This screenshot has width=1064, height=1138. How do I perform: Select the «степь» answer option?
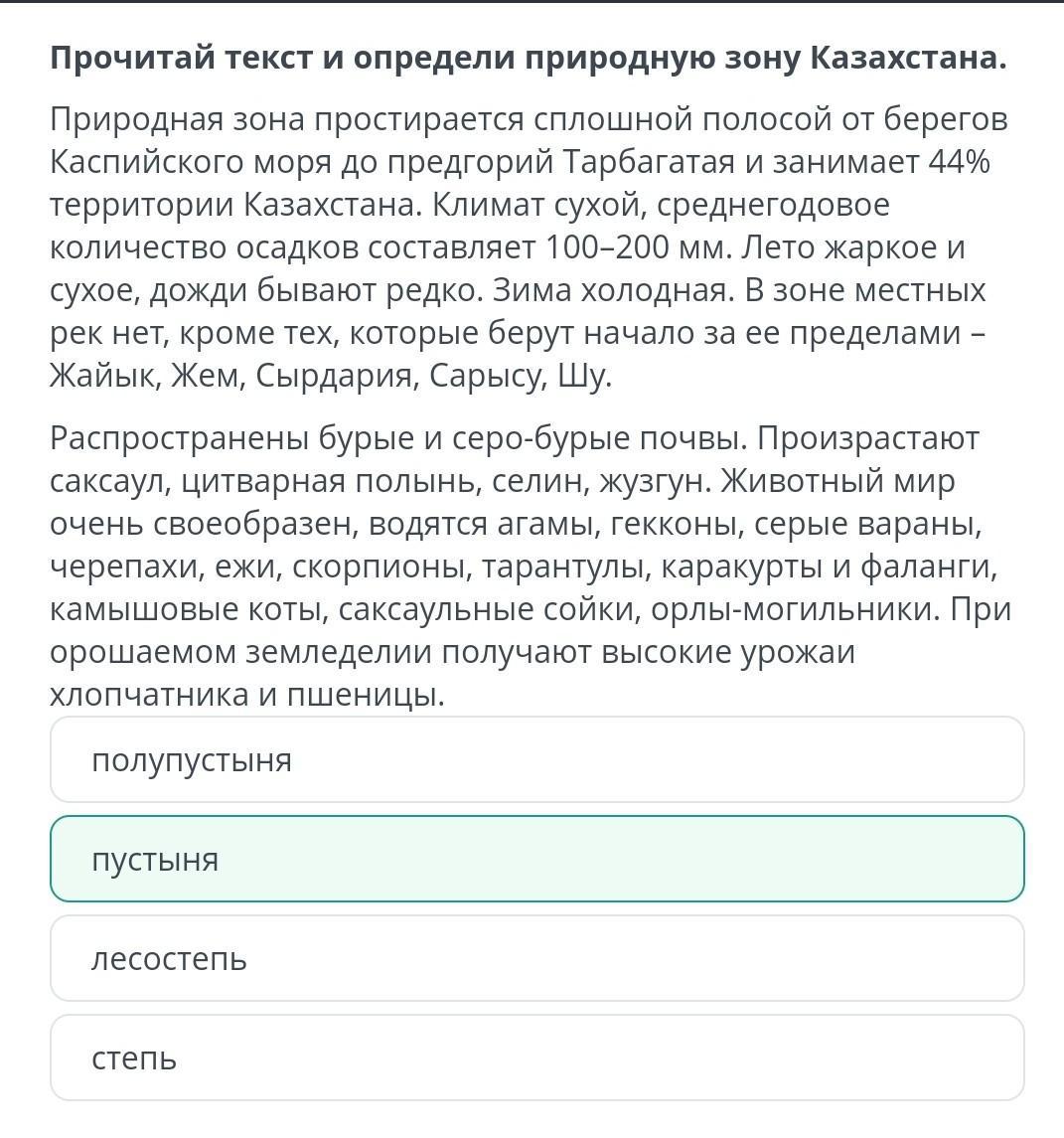[536, 1057]
